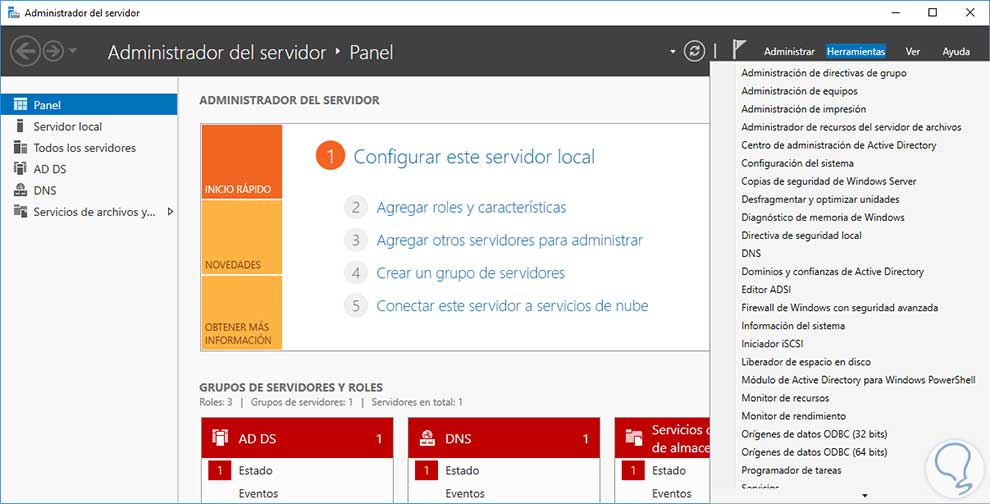Click the Servidor local sidebar icon
Viewport: 990px width, 504px height.
[20, 126]
